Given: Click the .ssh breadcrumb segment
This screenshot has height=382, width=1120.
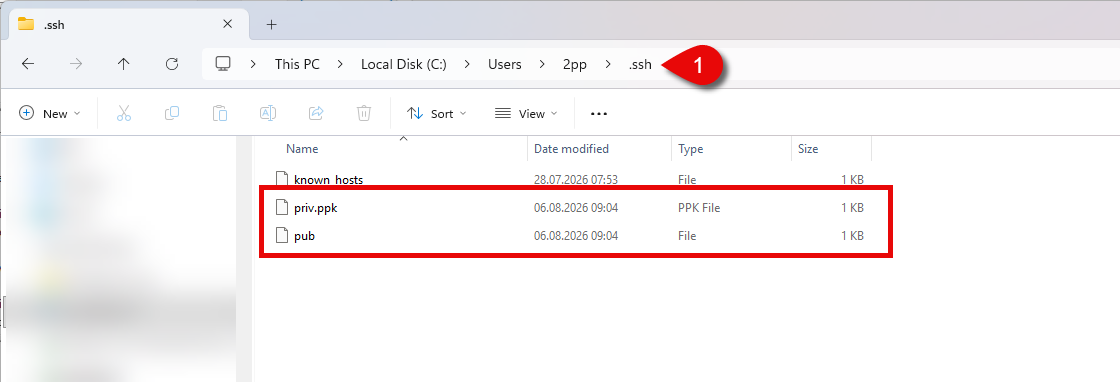Looking at the screenshot, I should [640, 64].
